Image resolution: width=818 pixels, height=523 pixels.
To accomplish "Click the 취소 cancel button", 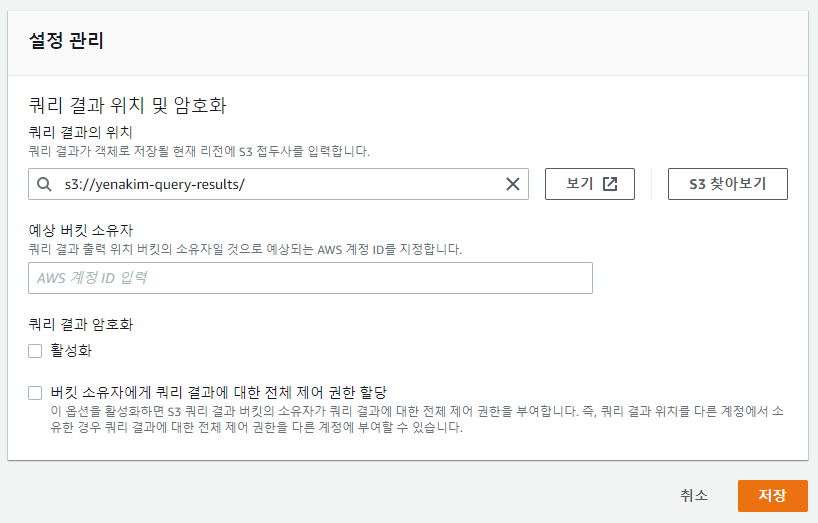I will click(x=694, y=495).
